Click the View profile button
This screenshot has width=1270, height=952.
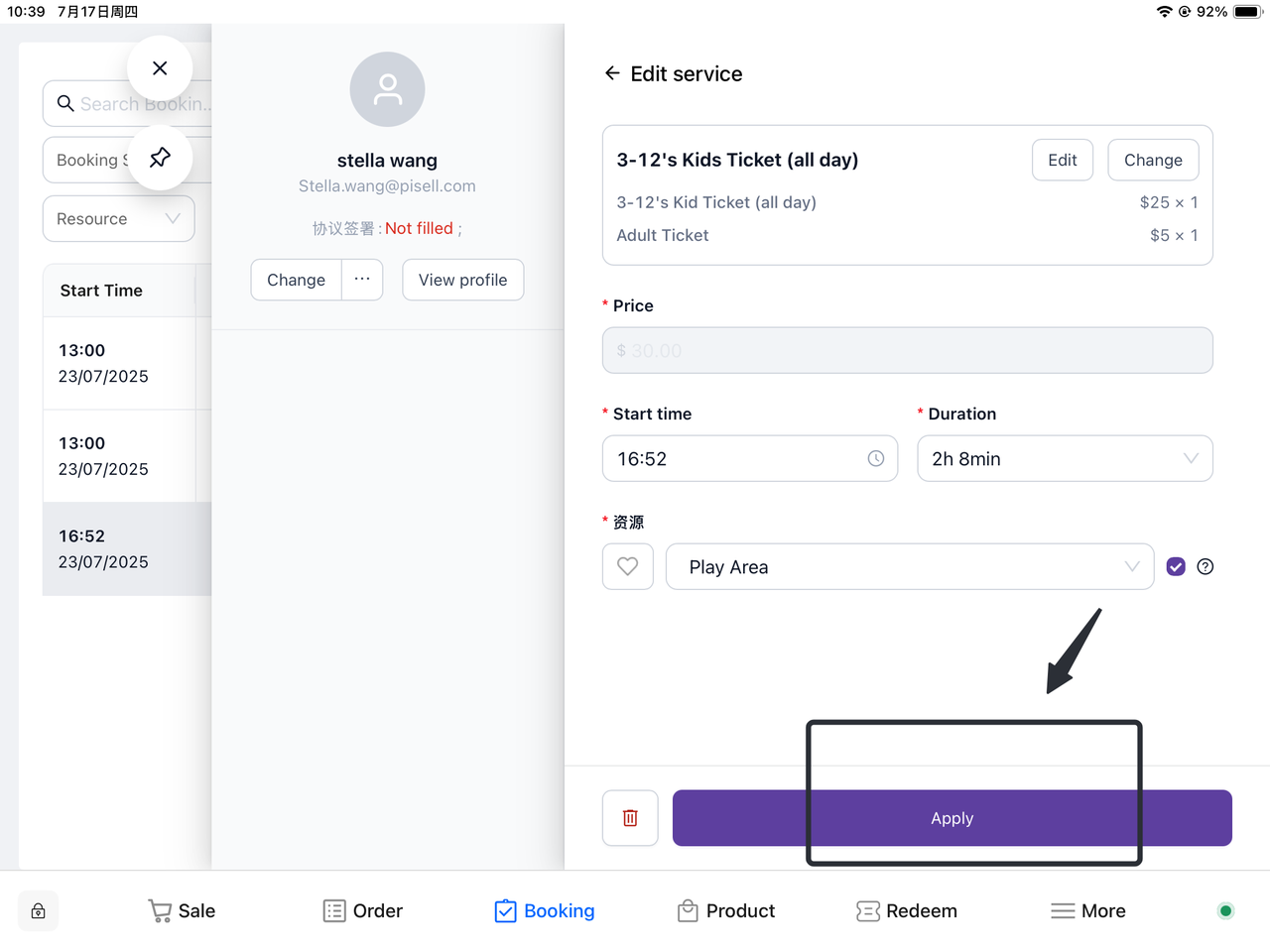[462, 280]
